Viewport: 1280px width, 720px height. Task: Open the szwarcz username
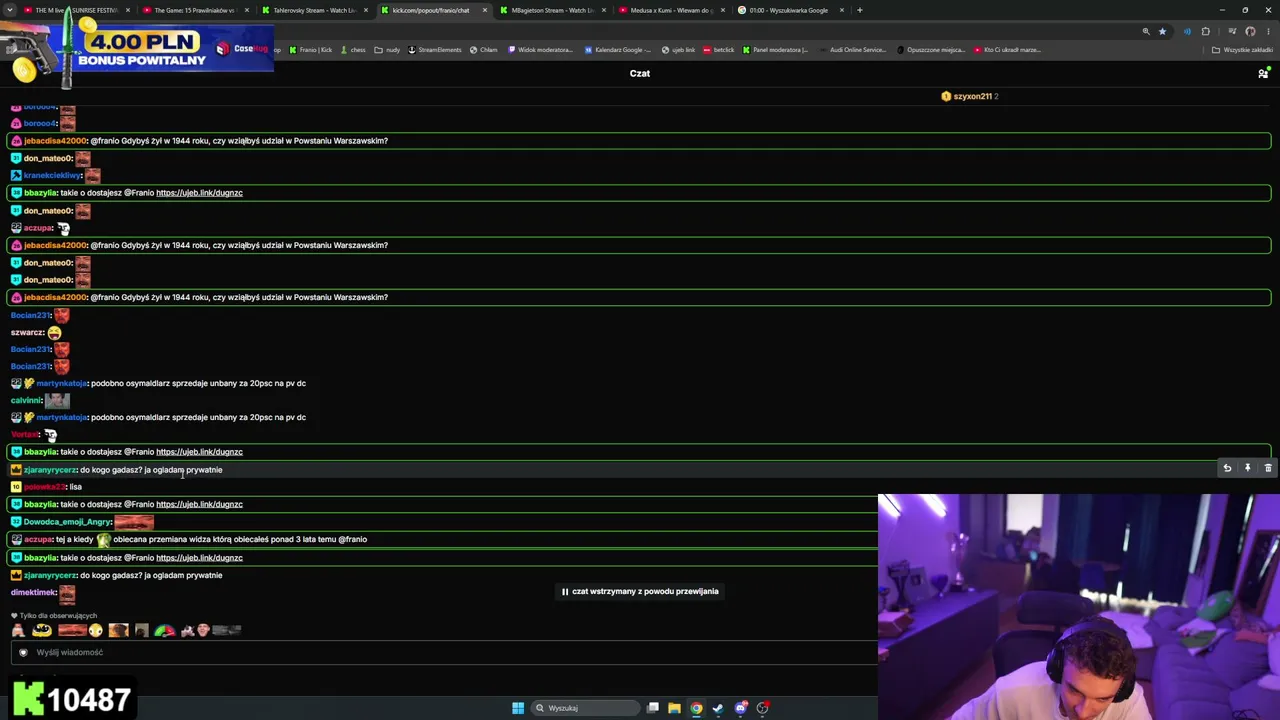pos(27,333)
